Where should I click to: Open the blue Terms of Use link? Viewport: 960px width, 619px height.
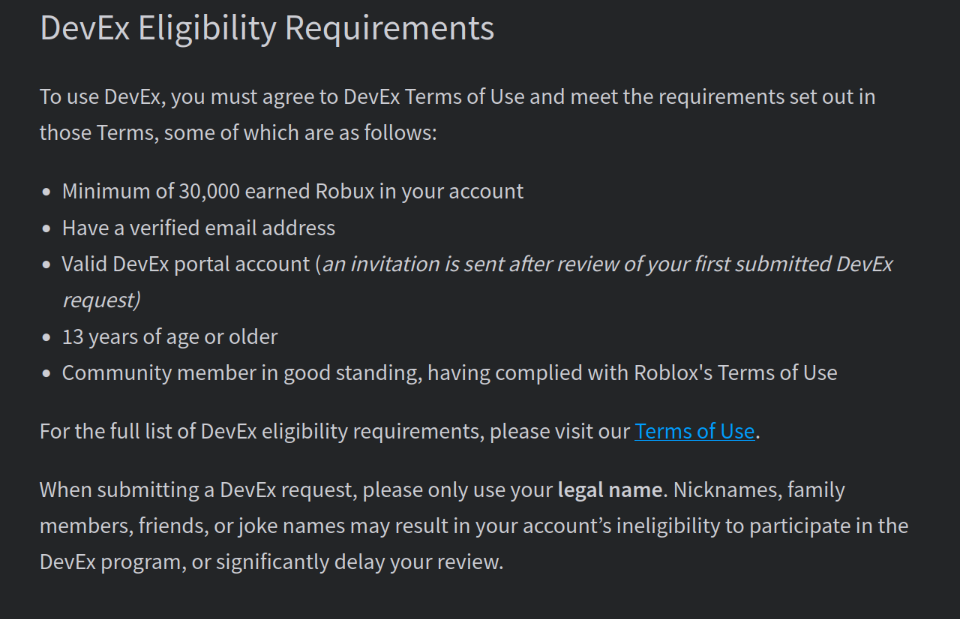click(694, 431)
